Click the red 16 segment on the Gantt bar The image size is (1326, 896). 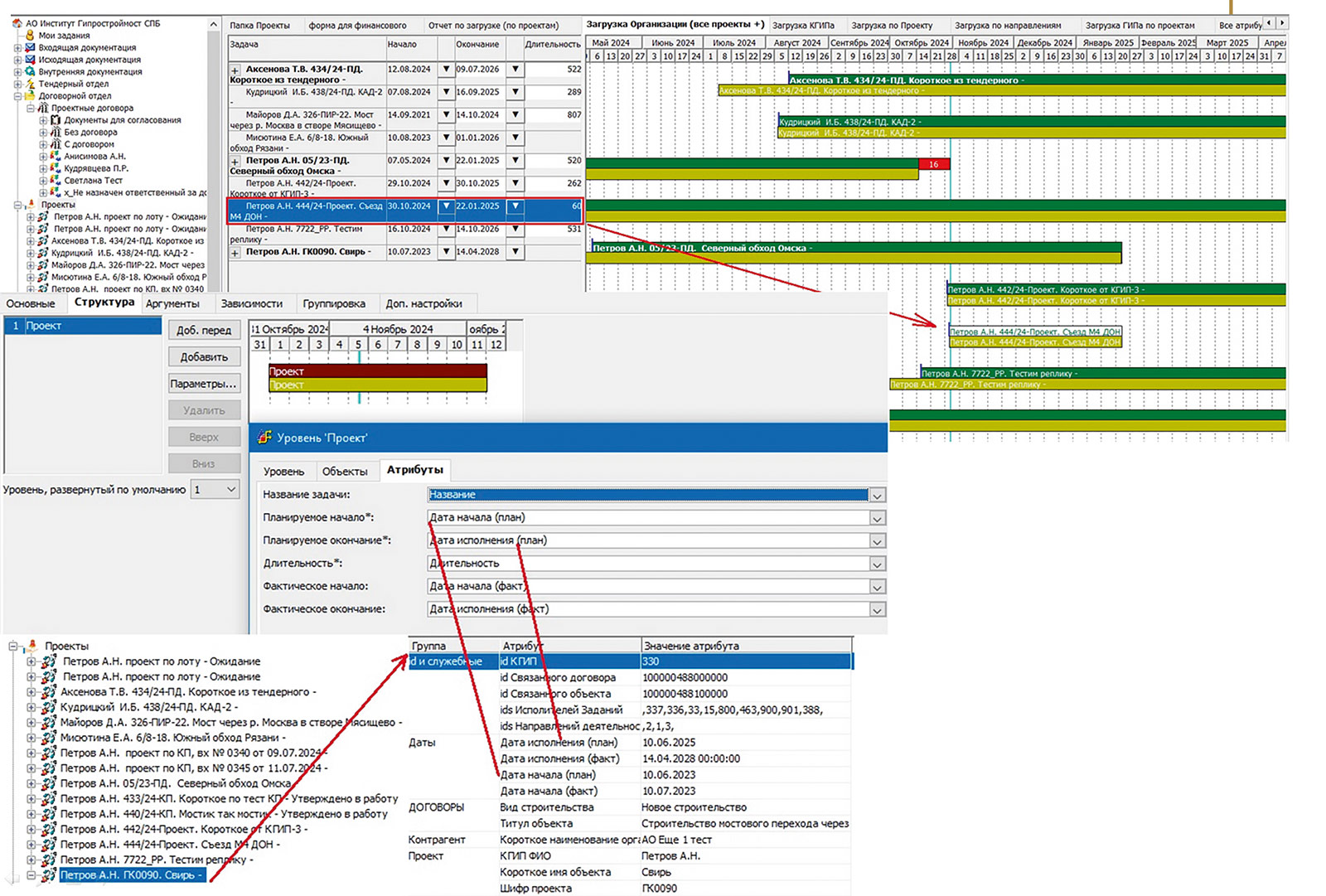point(933,164)
